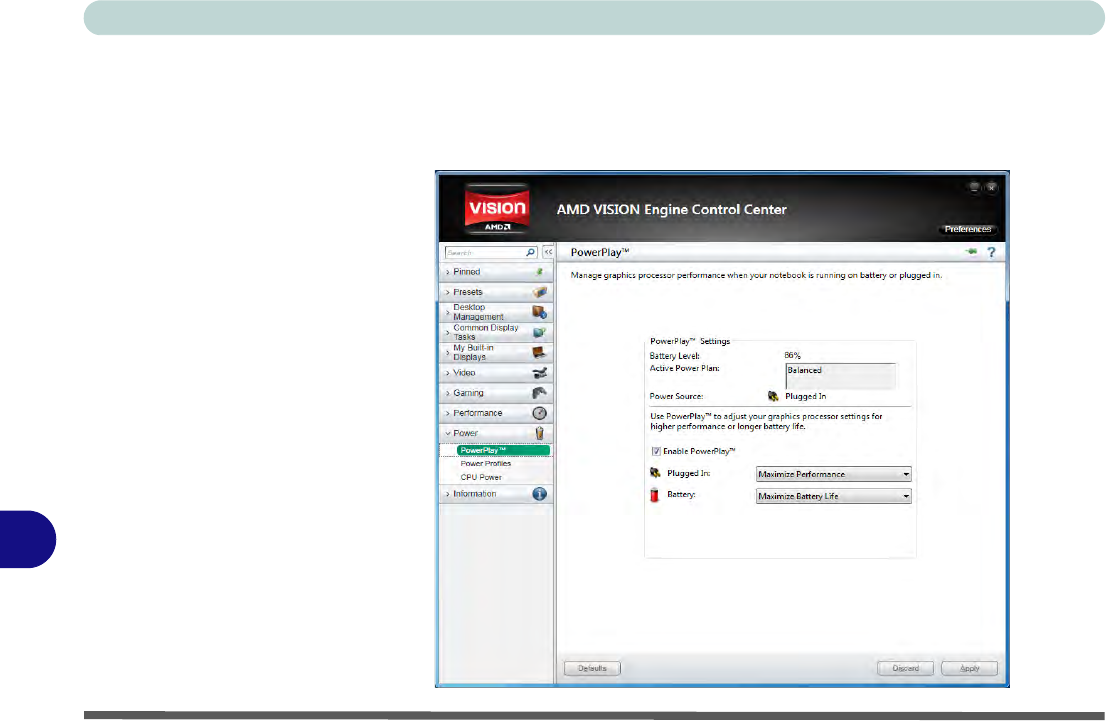Open the Preferences menu
This screenshot has height=721, width=1106.
click(968, 229)
